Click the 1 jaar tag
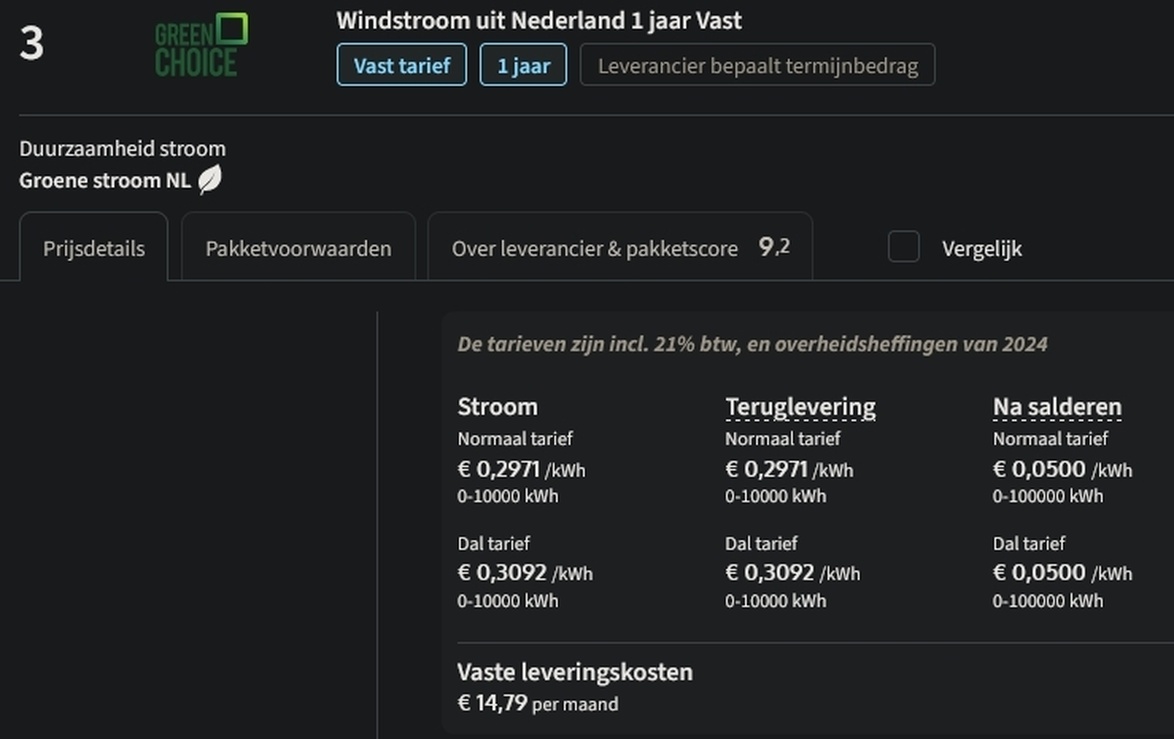 pyautogui.click(x=523, y=65)
